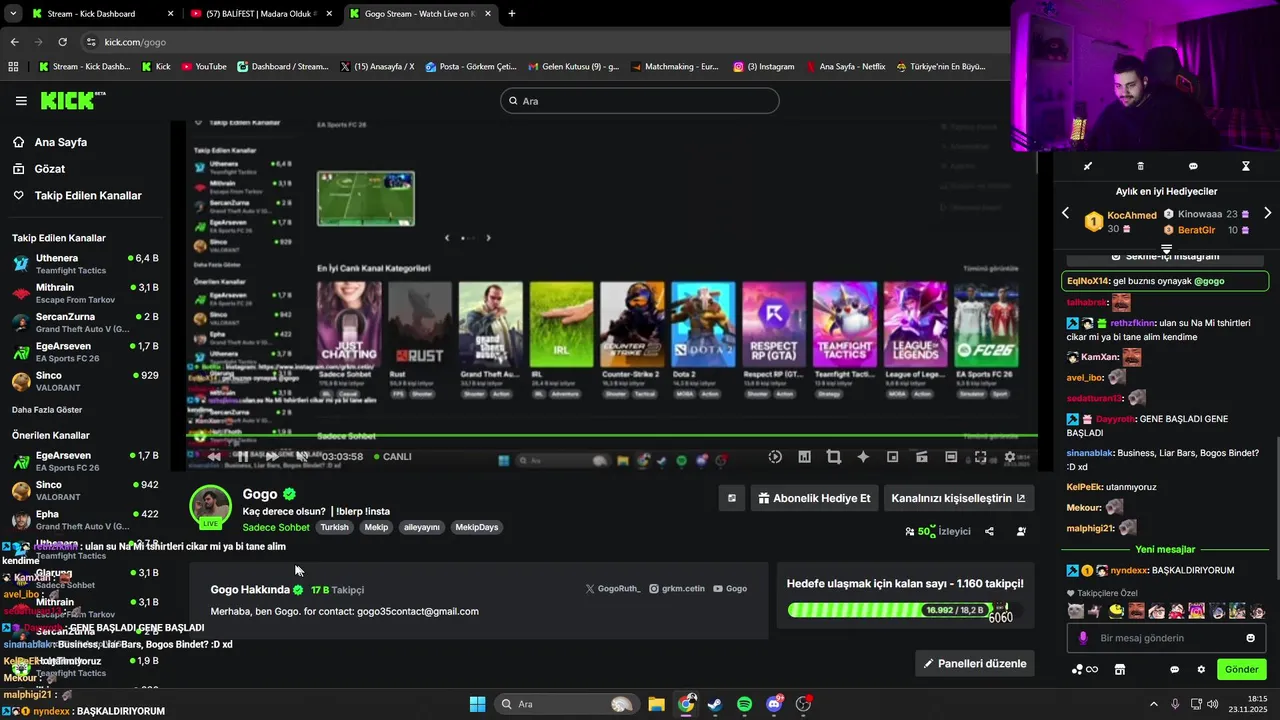Screen dimensions: 1280x720
Task: Select the MekipDays tag
Action: pyautogui.click(x=476, y=527)
